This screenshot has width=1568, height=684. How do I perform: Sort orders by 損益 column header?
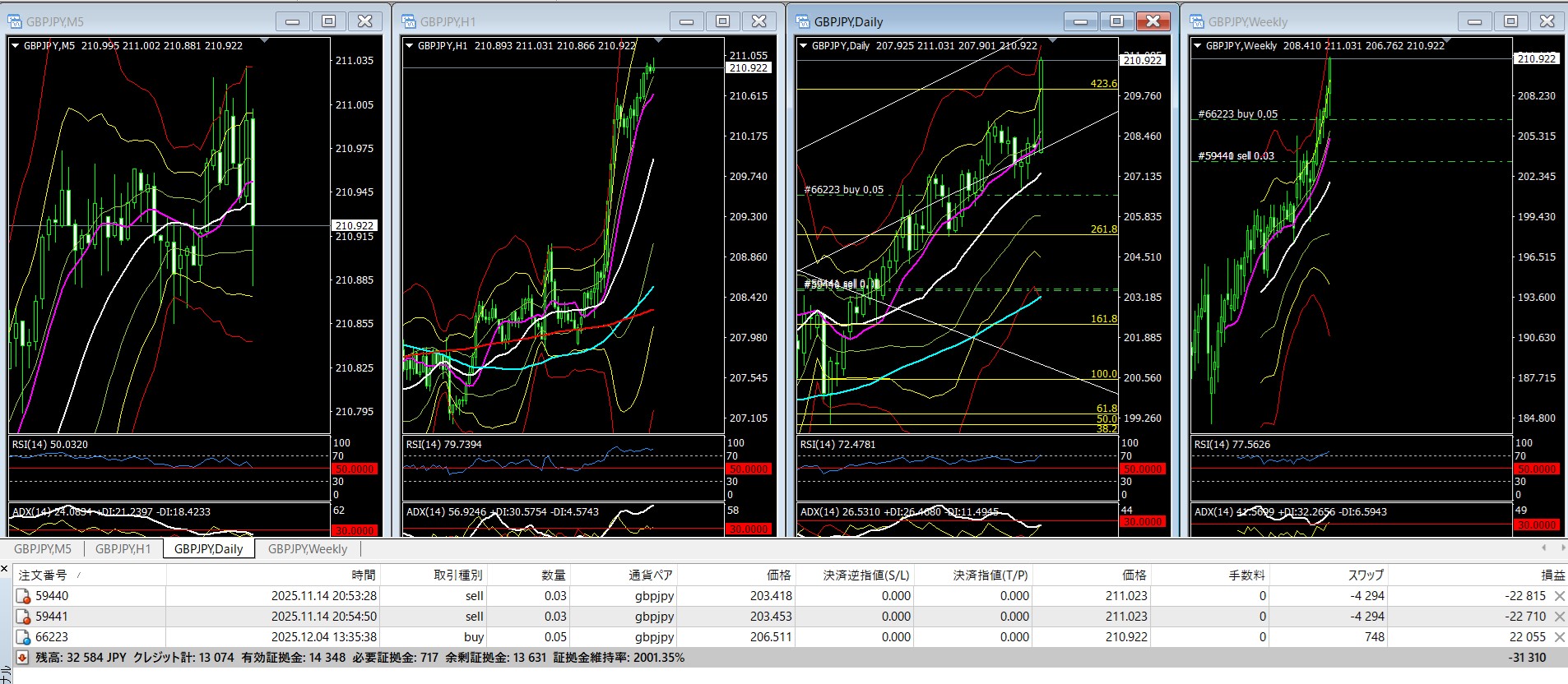click(x=1552, y=575)
